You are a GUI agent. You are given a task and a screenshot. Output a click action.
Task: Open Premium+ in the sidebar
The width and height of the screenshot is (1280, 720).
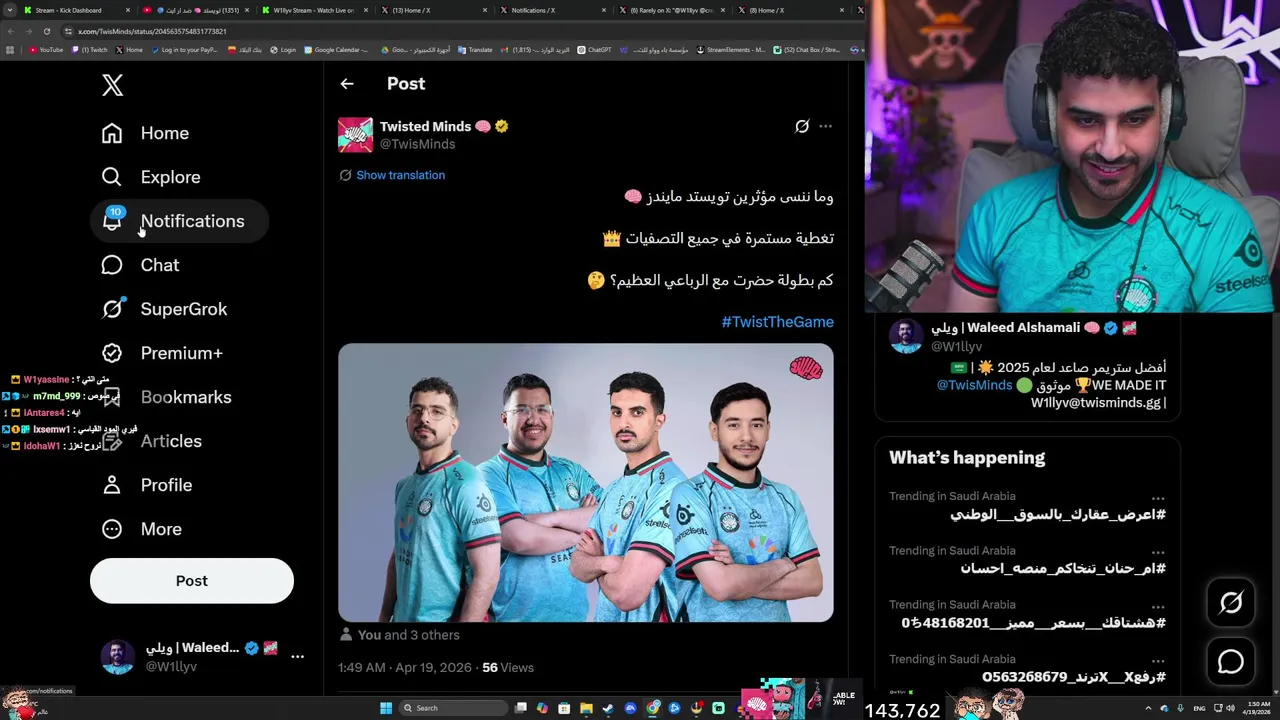[x=163, y=353]
